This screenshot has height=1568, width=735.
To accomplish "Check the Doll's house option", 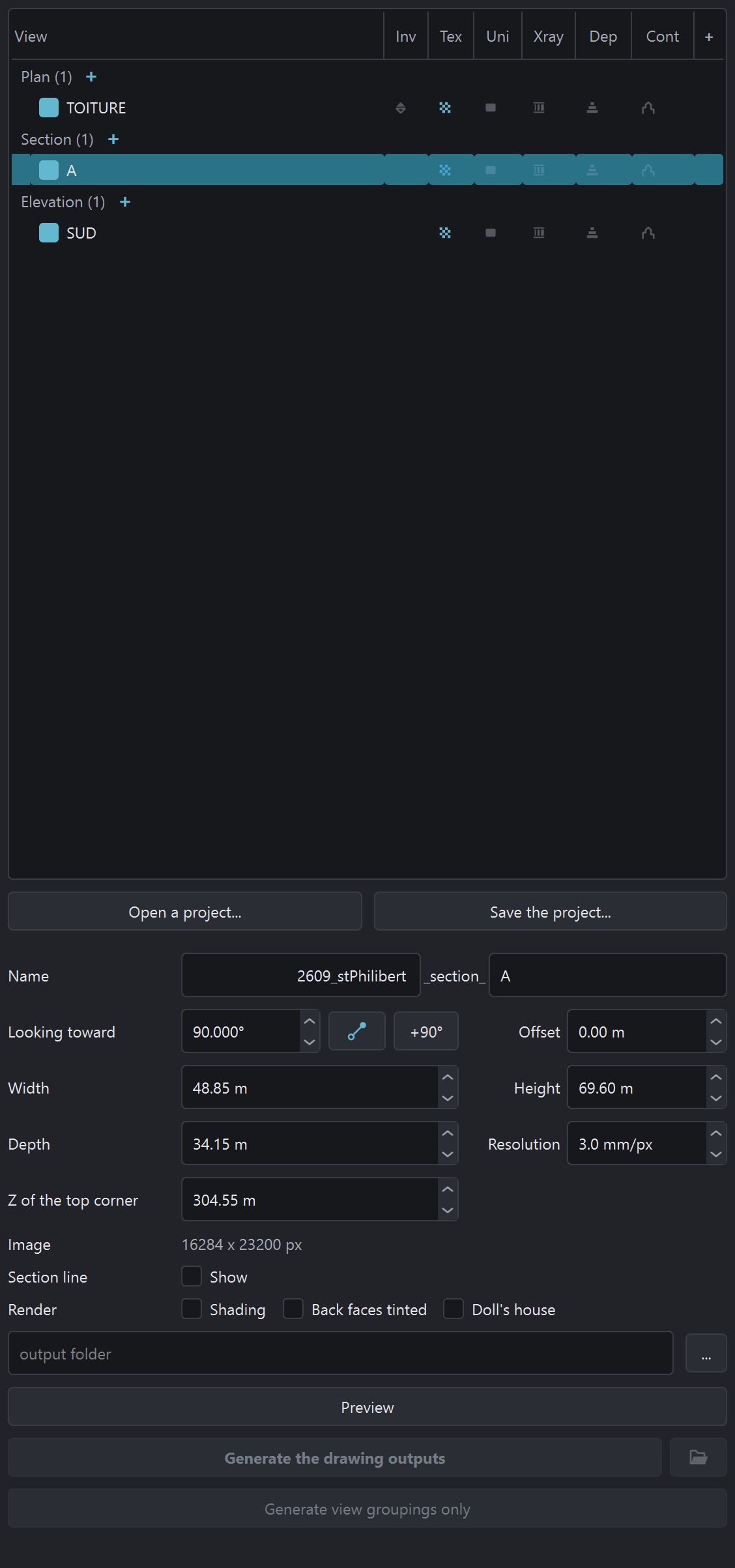I will 454,1309.
